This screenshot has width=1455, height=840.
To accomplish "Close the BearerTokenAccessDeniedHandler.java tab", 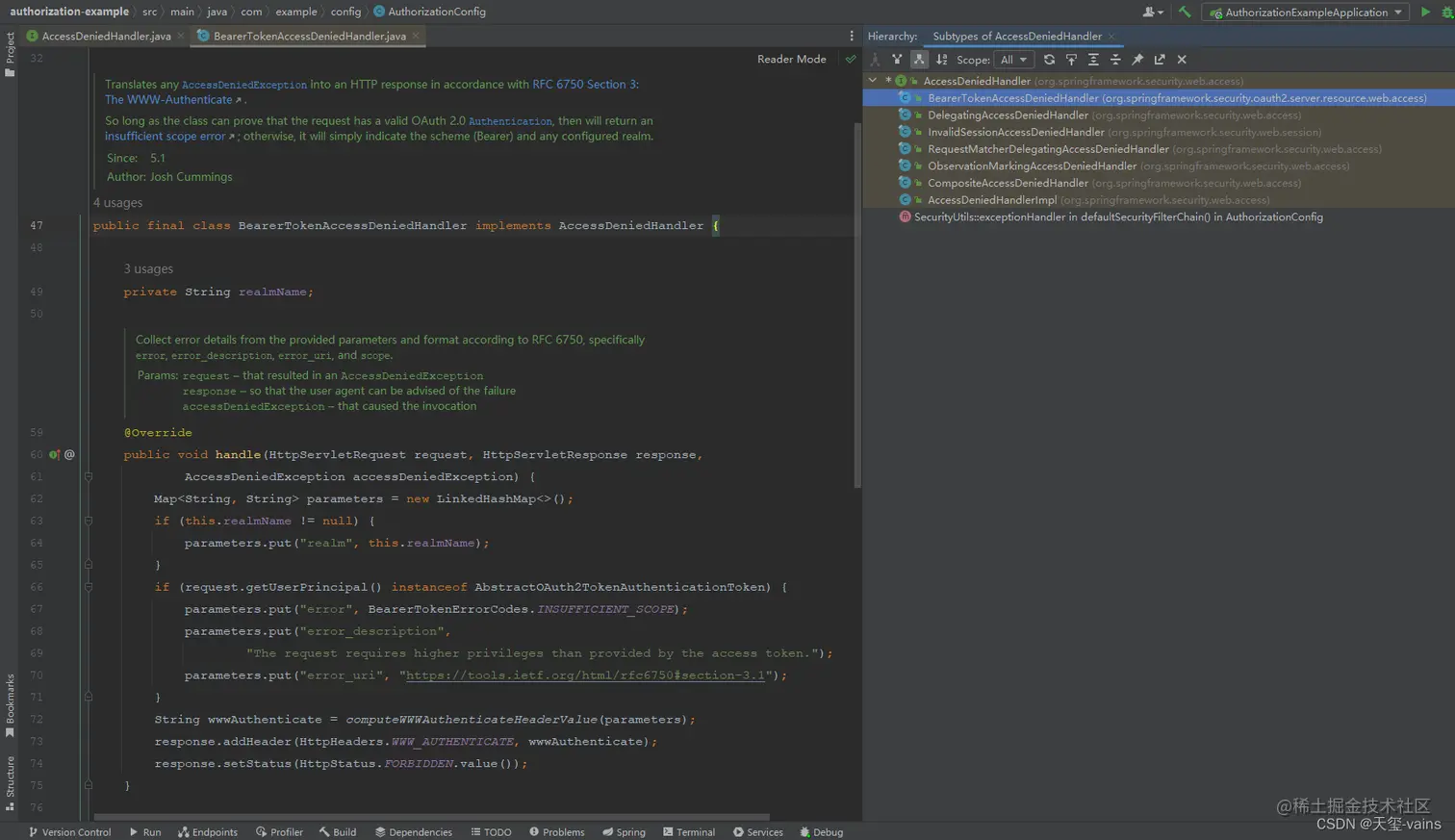I will (416, 36).
